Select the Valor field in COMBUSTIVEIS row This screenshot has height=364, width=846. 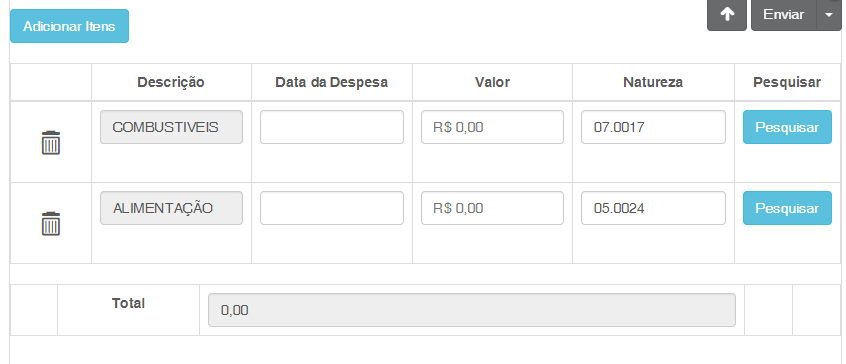click(492, 127)
